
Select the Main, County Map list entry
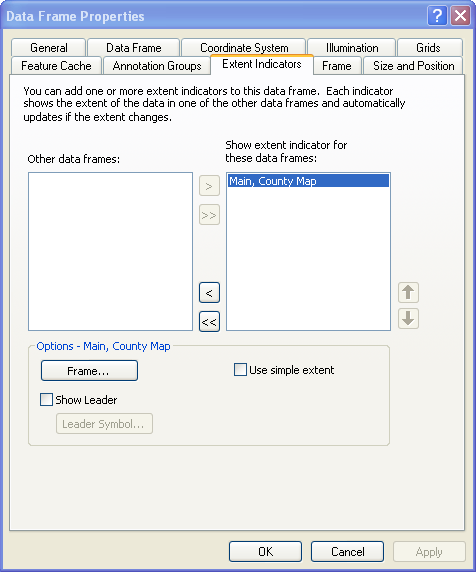(x=309, y=181)
